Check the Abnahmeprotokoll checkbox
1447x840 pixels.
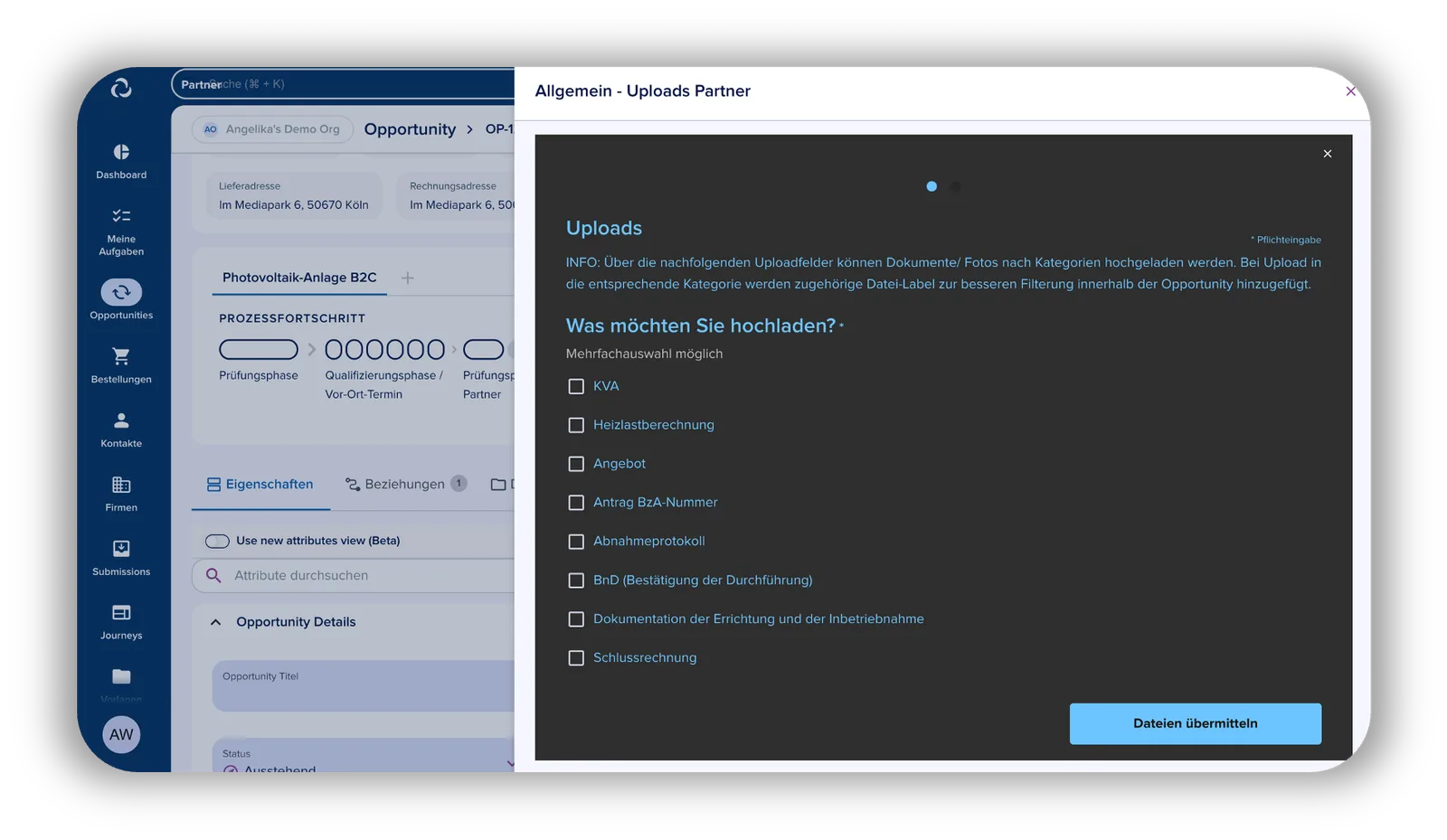point(576,542)
